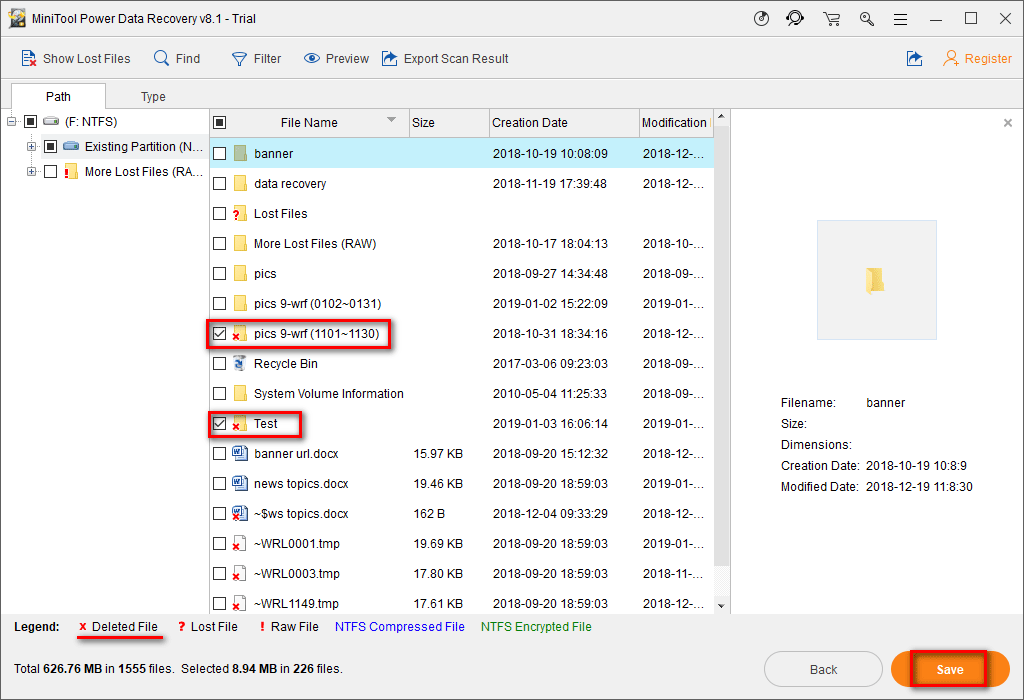The height and width of the screenshot is (700, 1024).
Task: Open the hamburger menu icon
Action: pos(901,20)
